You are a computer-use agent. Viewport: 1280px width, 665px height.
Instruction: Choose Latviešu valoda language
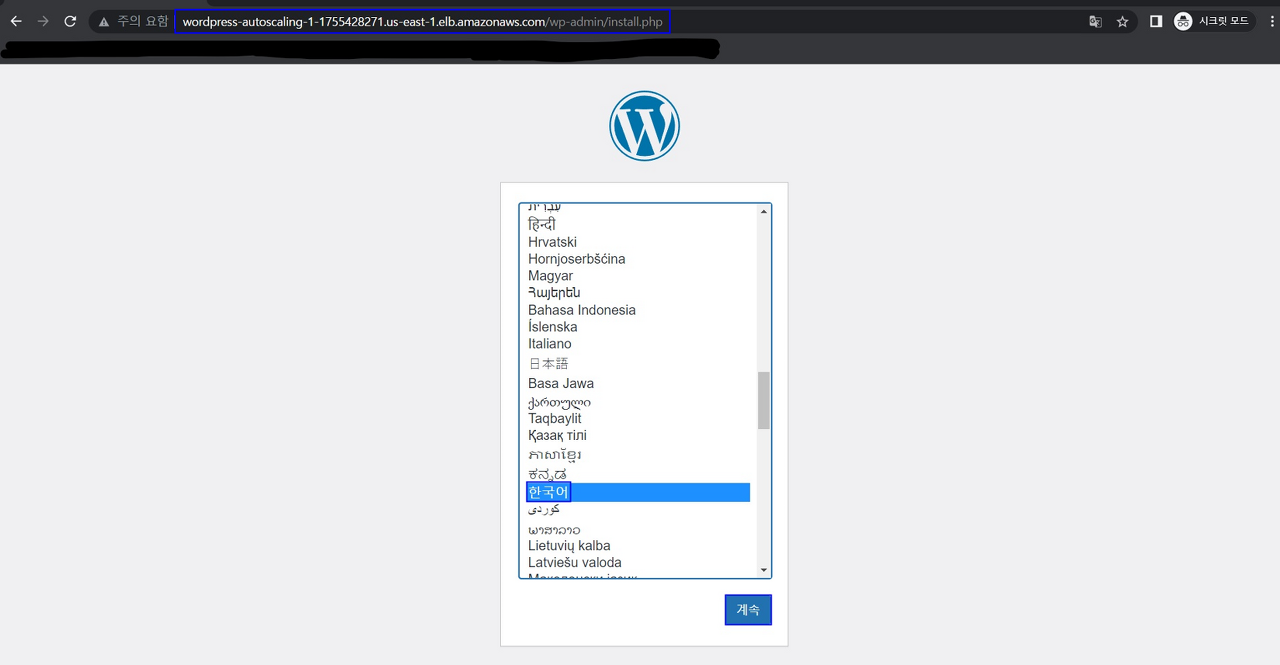tap(575, 563)
